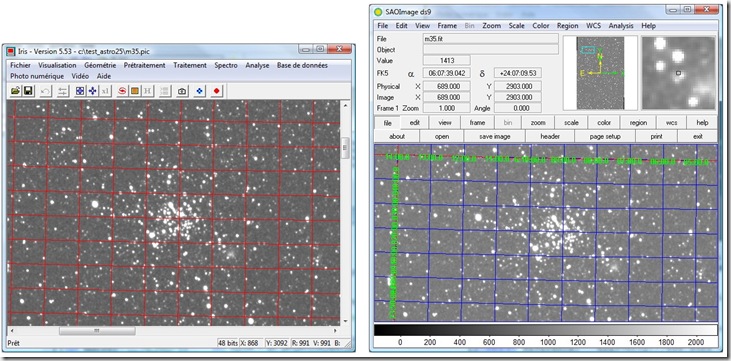Image resolution: width=731 pixels, height=361 pixels.
Task: Open the Visualisation menu in Iris
Action: pyautogui.click(x=57, y=65)
